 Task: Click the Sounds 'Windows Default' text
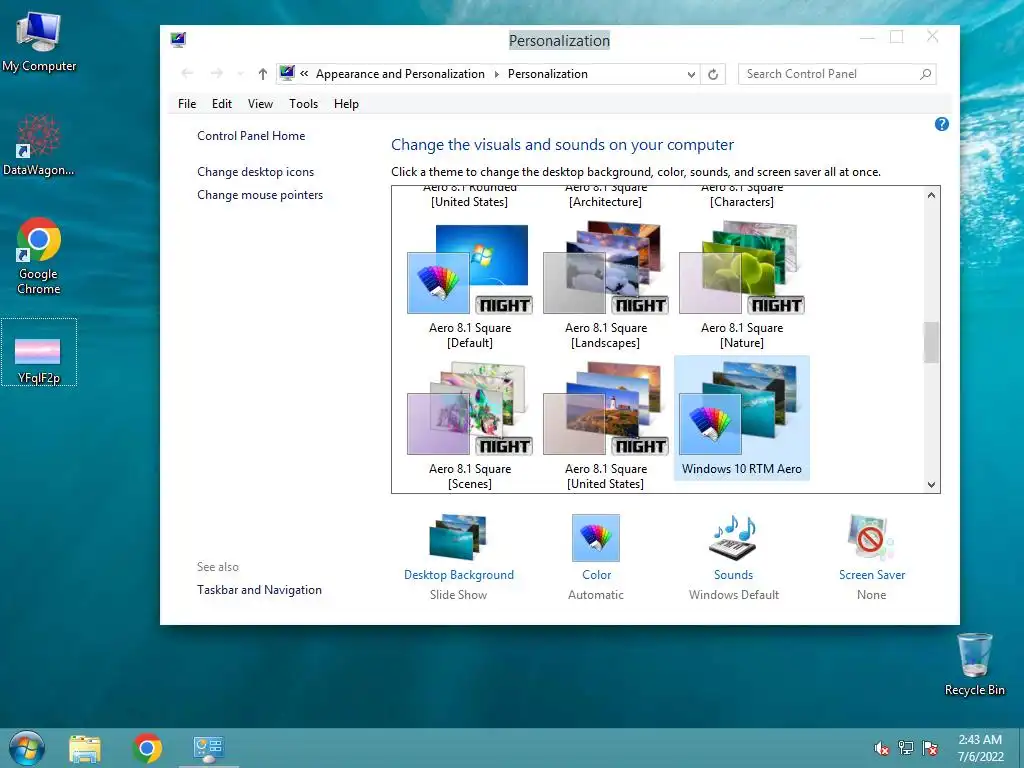[x=733, y=595]
